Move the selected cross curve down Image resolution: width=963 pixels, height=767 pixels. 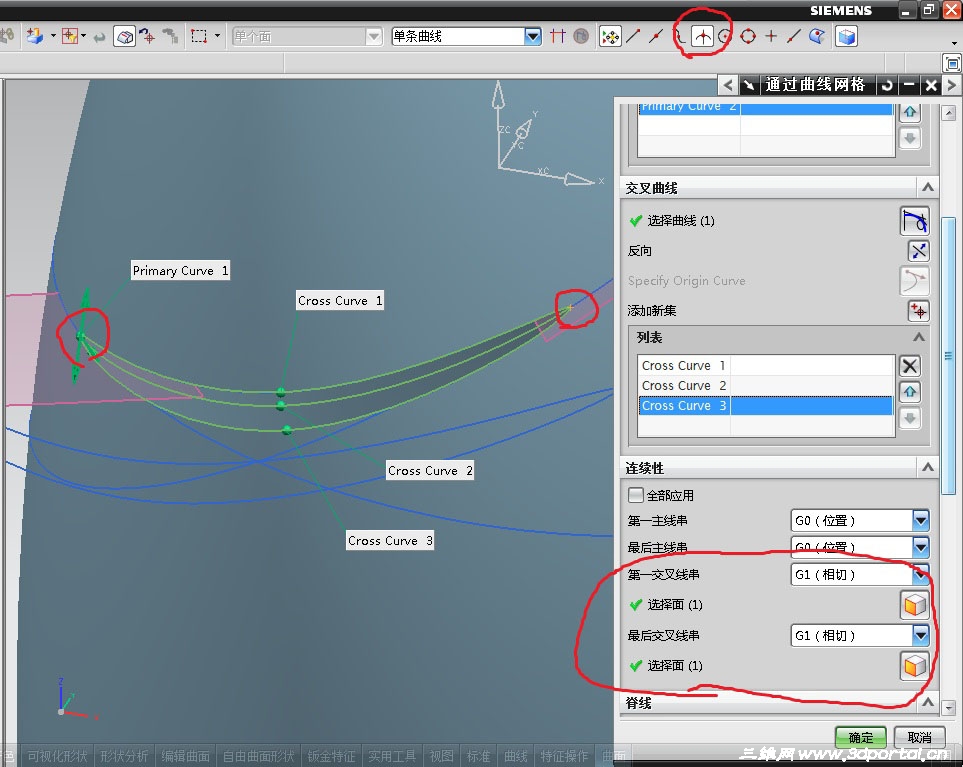910,418
